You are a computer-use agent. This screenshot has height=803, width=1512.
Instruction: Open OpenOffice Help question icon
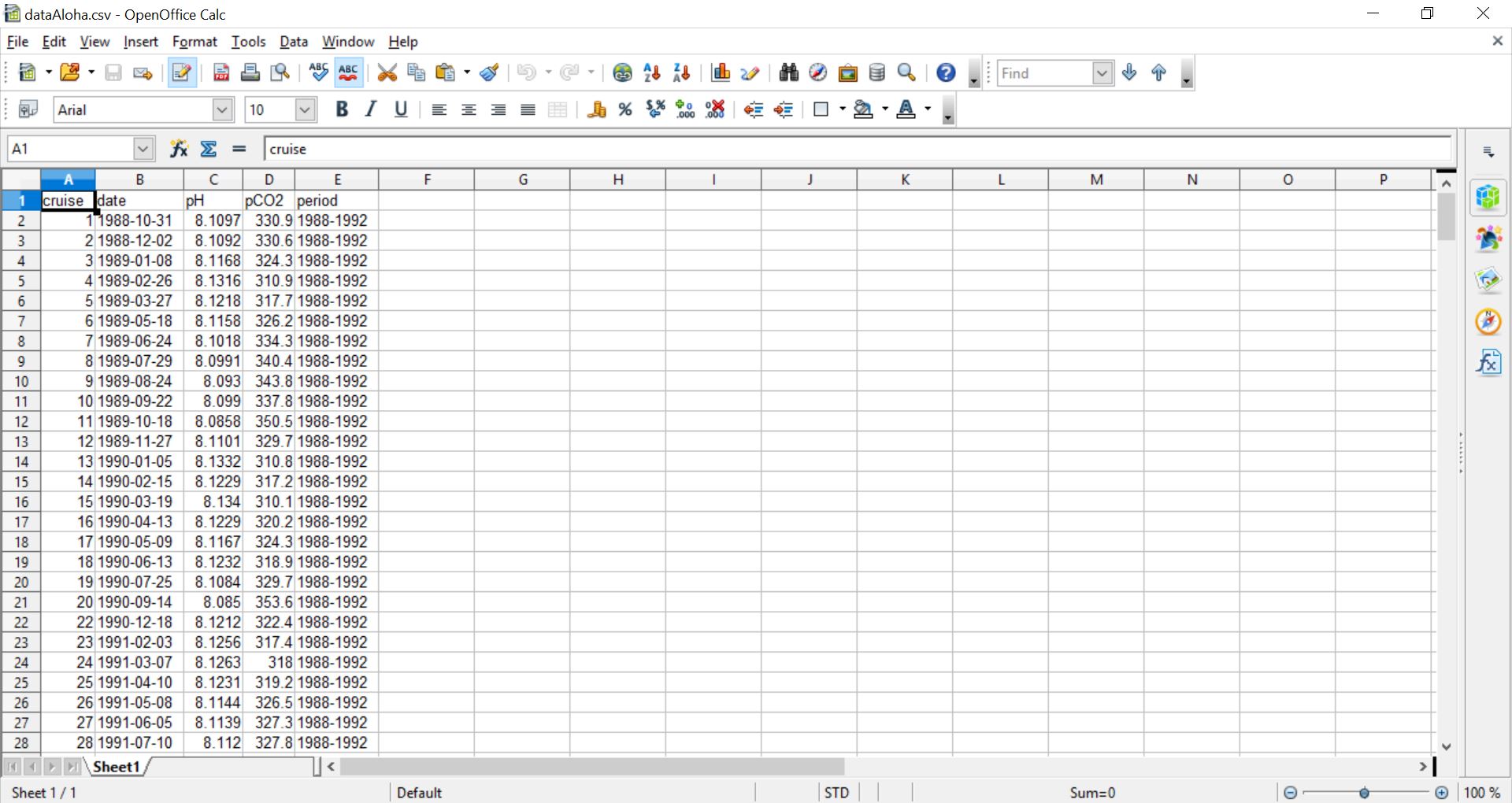[946, 72]
